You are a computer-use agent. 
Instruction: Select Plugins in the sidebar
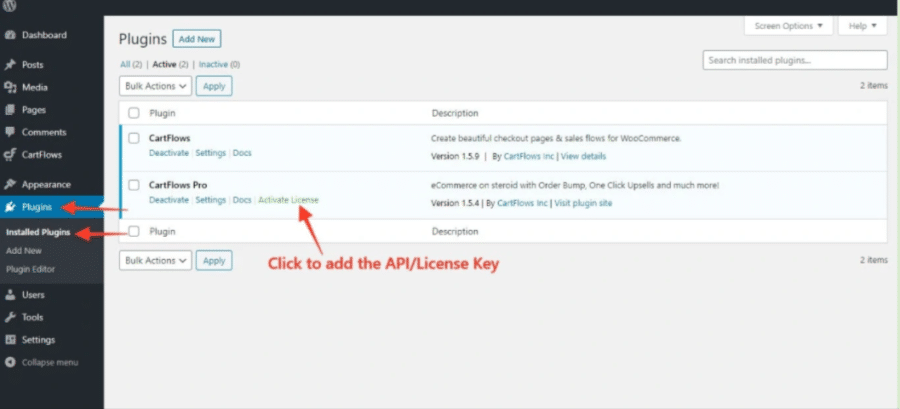point(37,207)
